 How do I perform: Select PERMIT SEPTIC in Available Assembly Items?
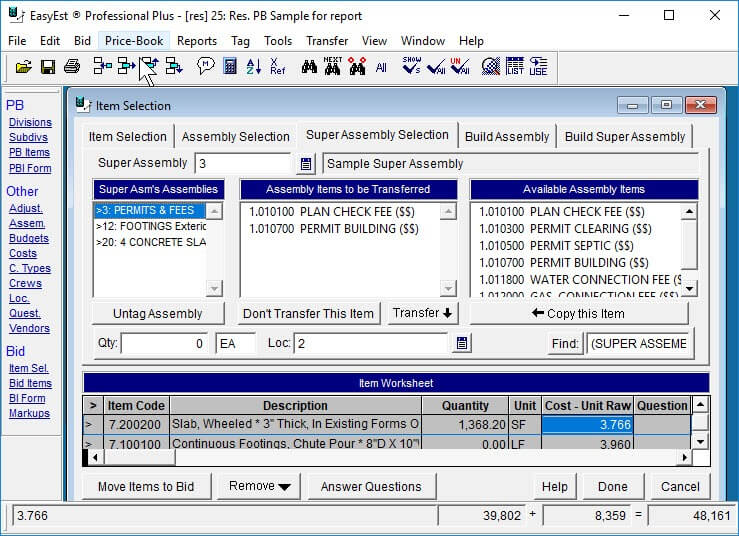pos(556,246)
